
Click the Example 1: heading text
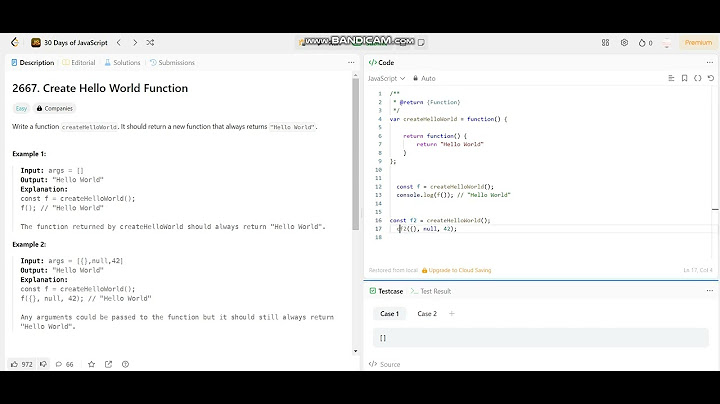click(29, 154)
